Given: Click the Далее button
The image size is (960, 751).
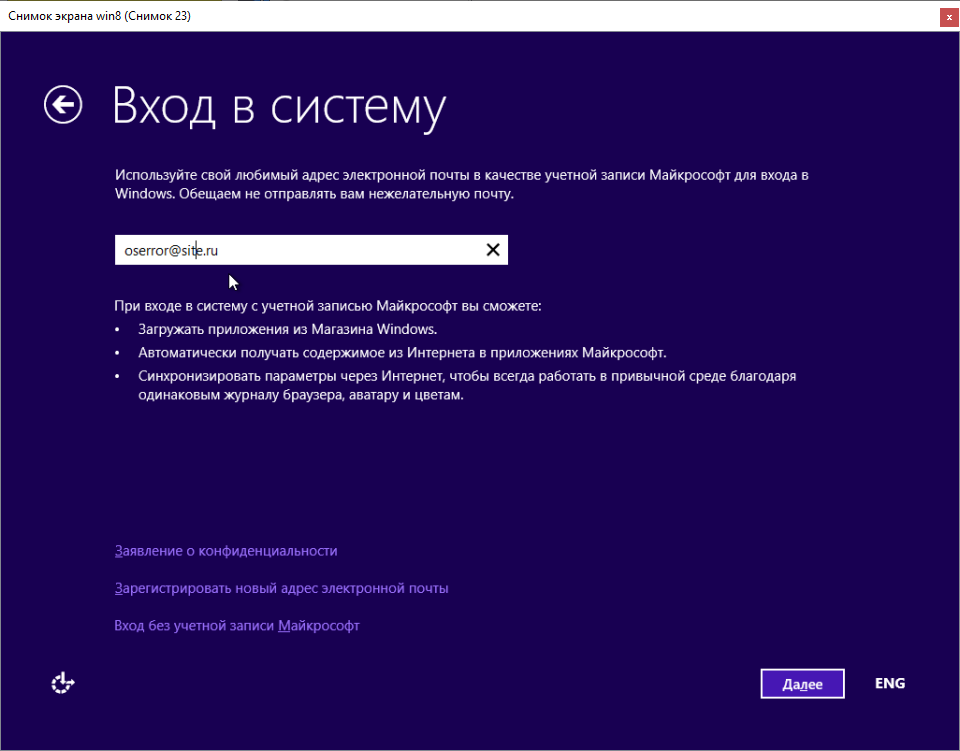Looking at the screenshot, I should (x=802, y=684).
